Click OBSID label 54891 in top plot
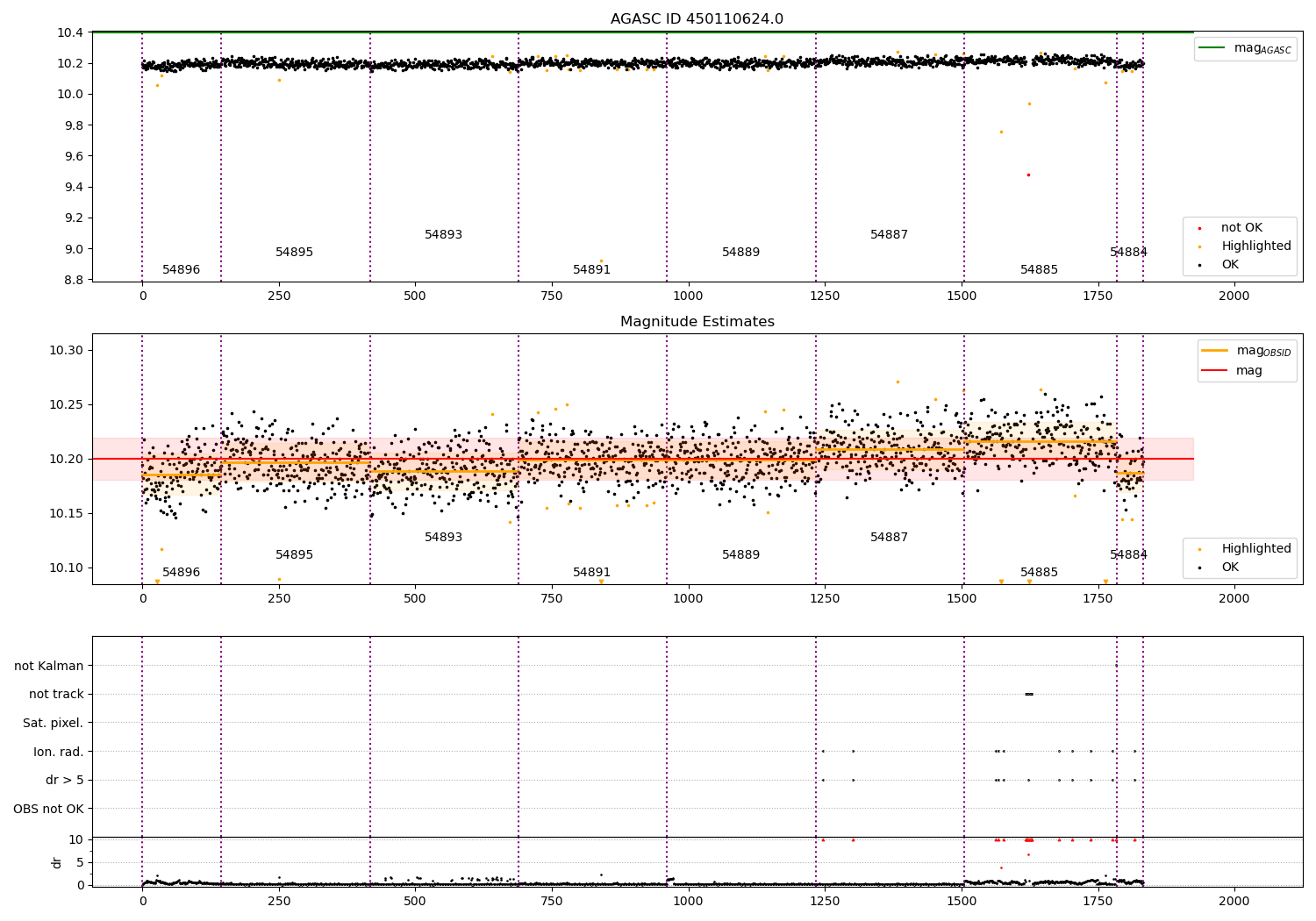 (592, 270)
